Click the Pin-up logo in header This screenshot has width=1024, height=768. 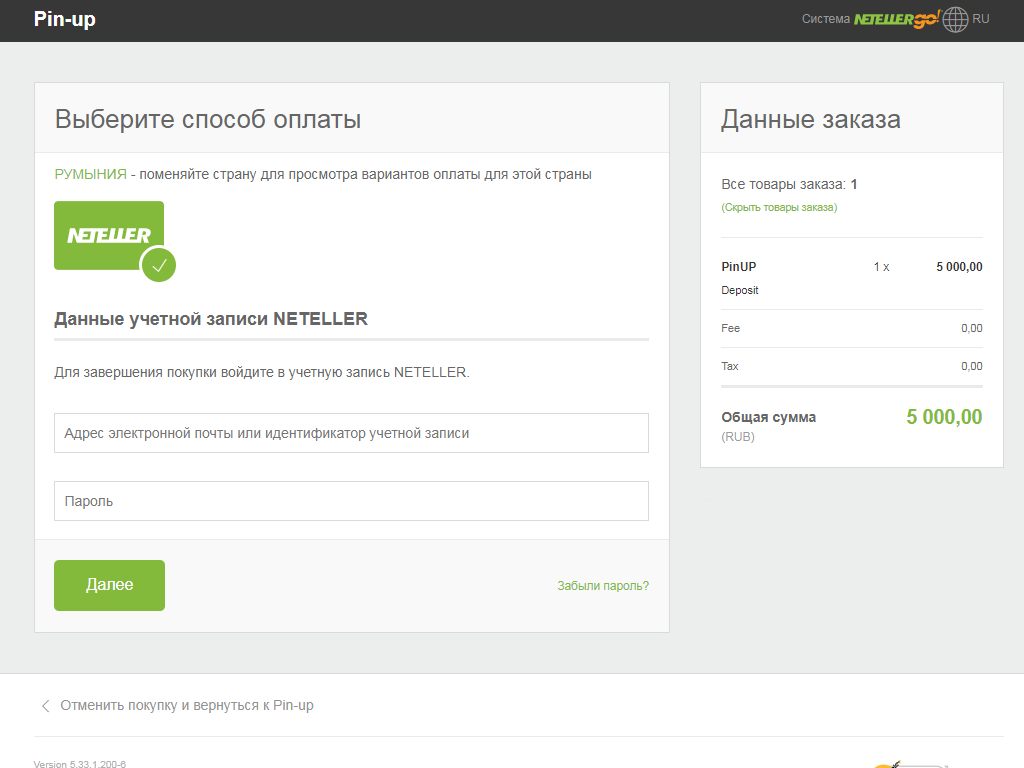[65, 19]
